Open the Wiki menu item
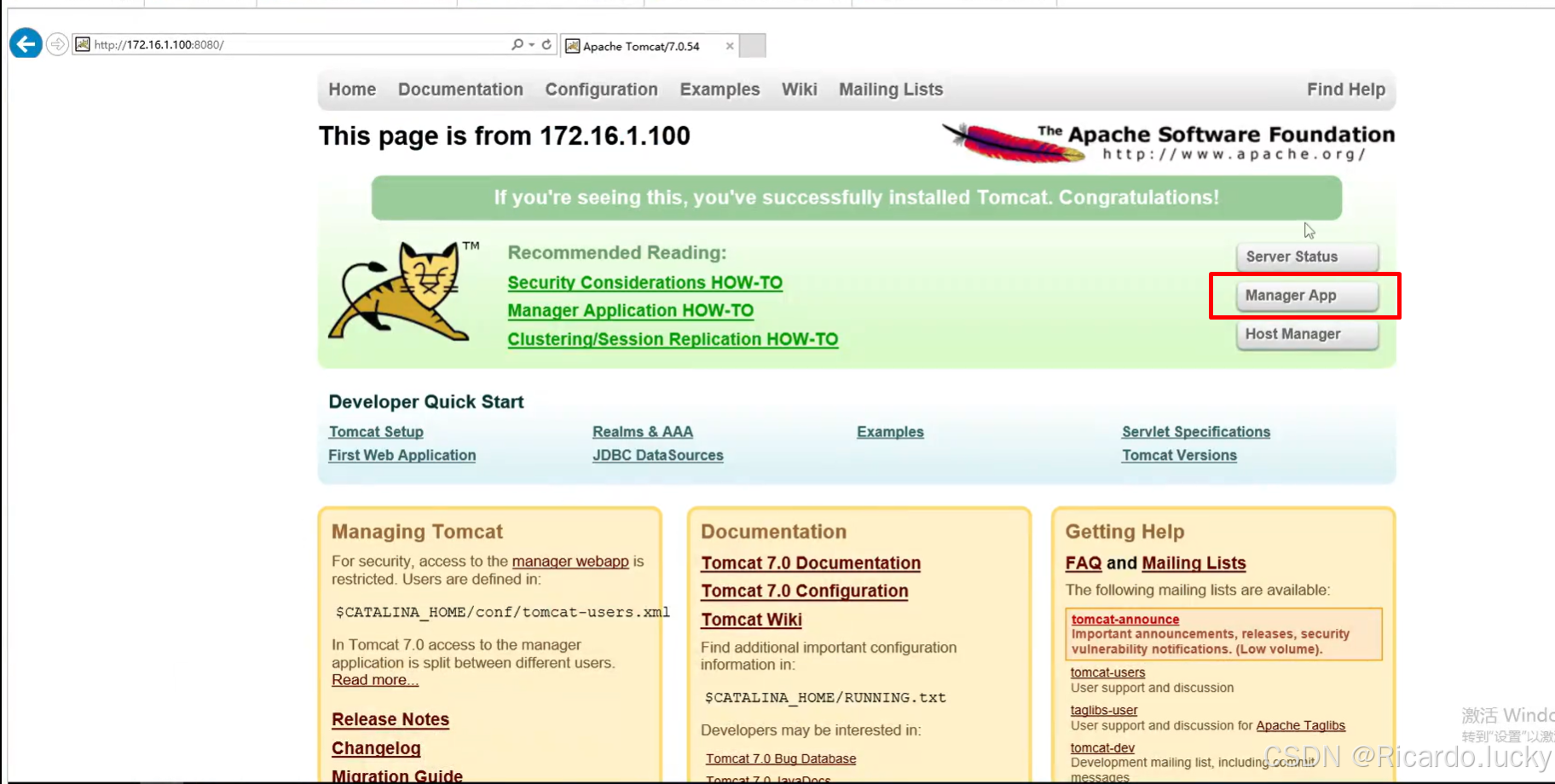1555x784 pixels. coord(799,89)
